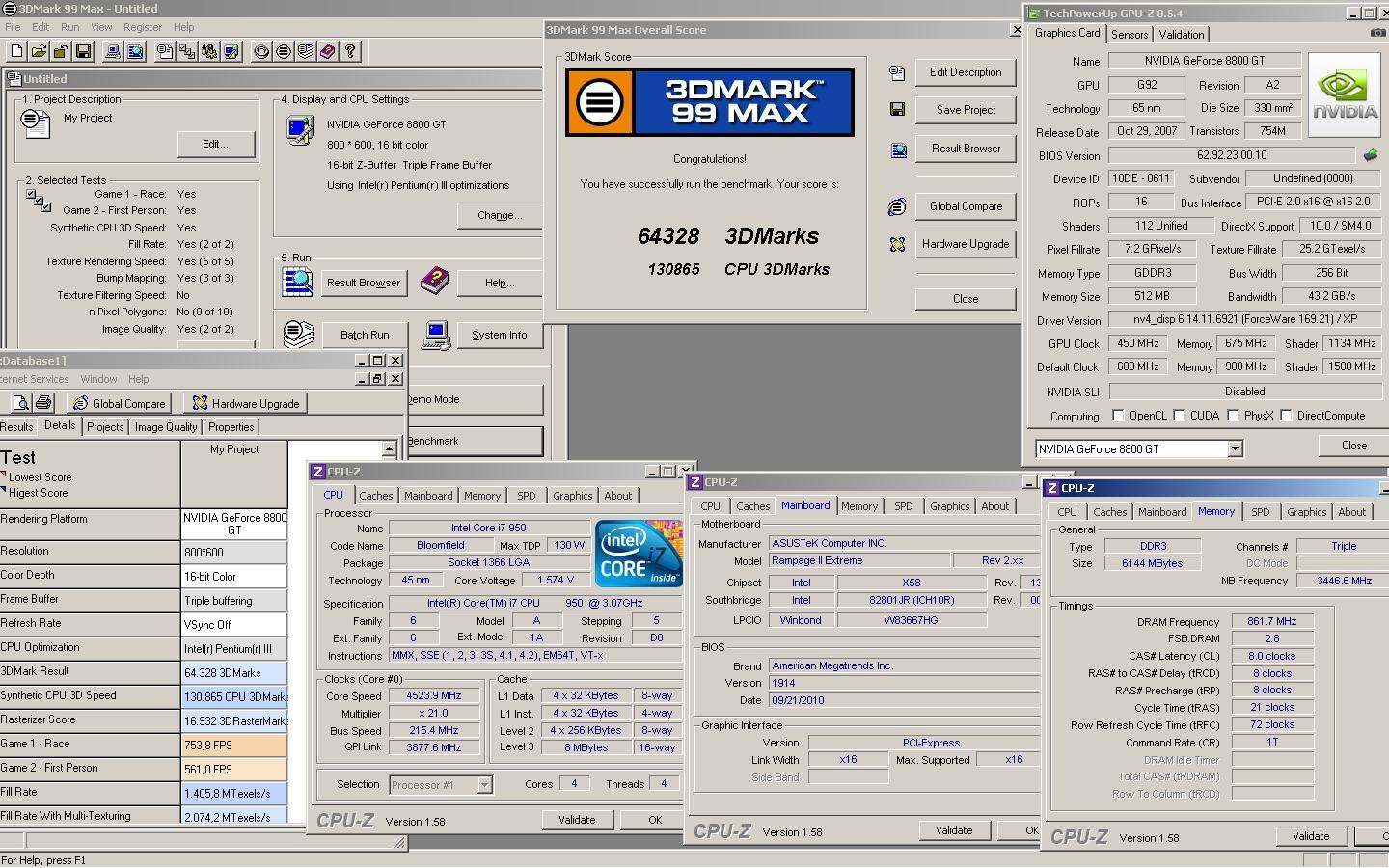Click Hardware Upgrade in the Result Browser toolbar
This screenshot has width=1389, height=868.
tap(246, 403)
